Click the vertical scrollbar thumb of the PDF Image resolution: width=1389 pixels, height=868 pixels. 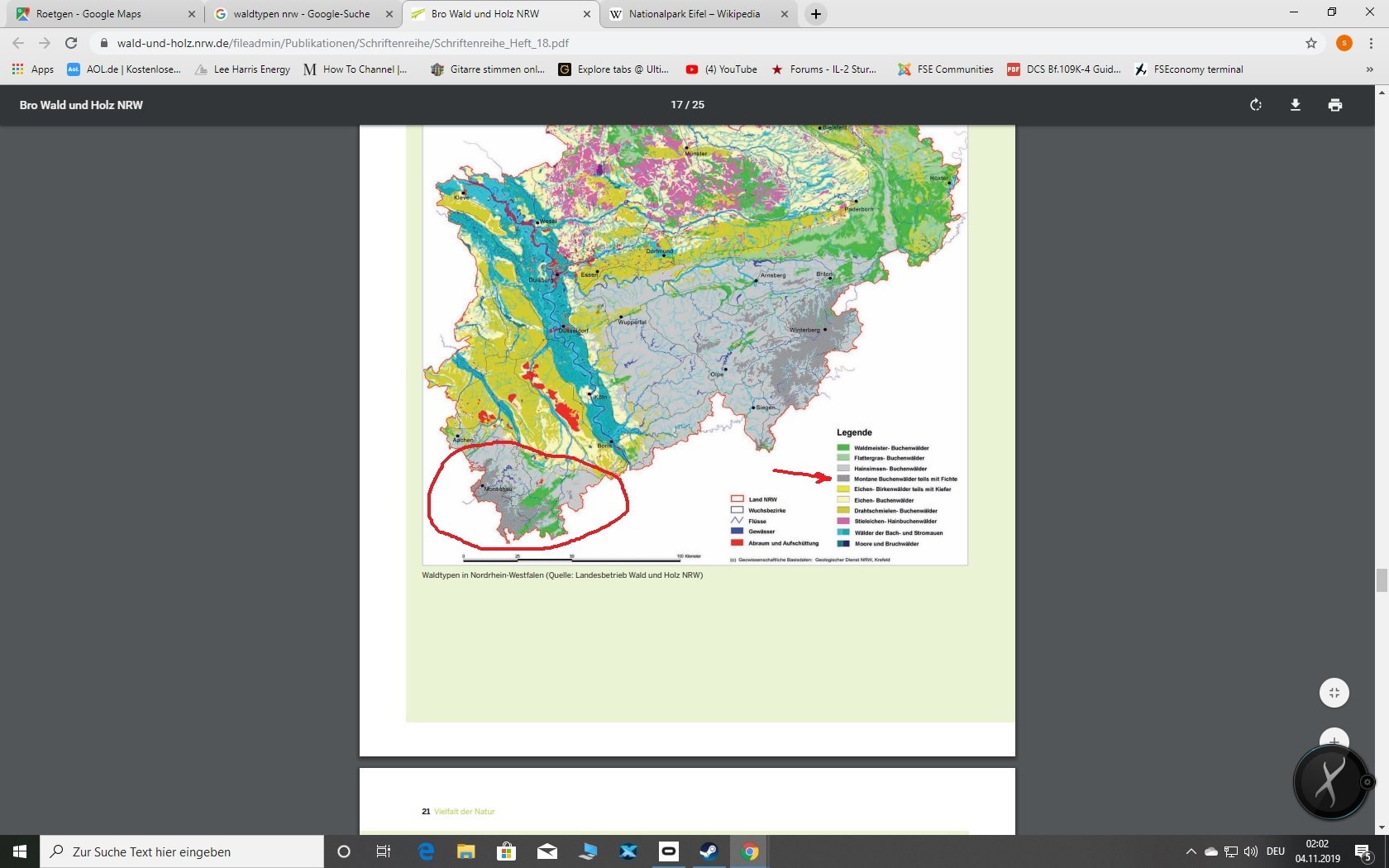click(1381, 580)
